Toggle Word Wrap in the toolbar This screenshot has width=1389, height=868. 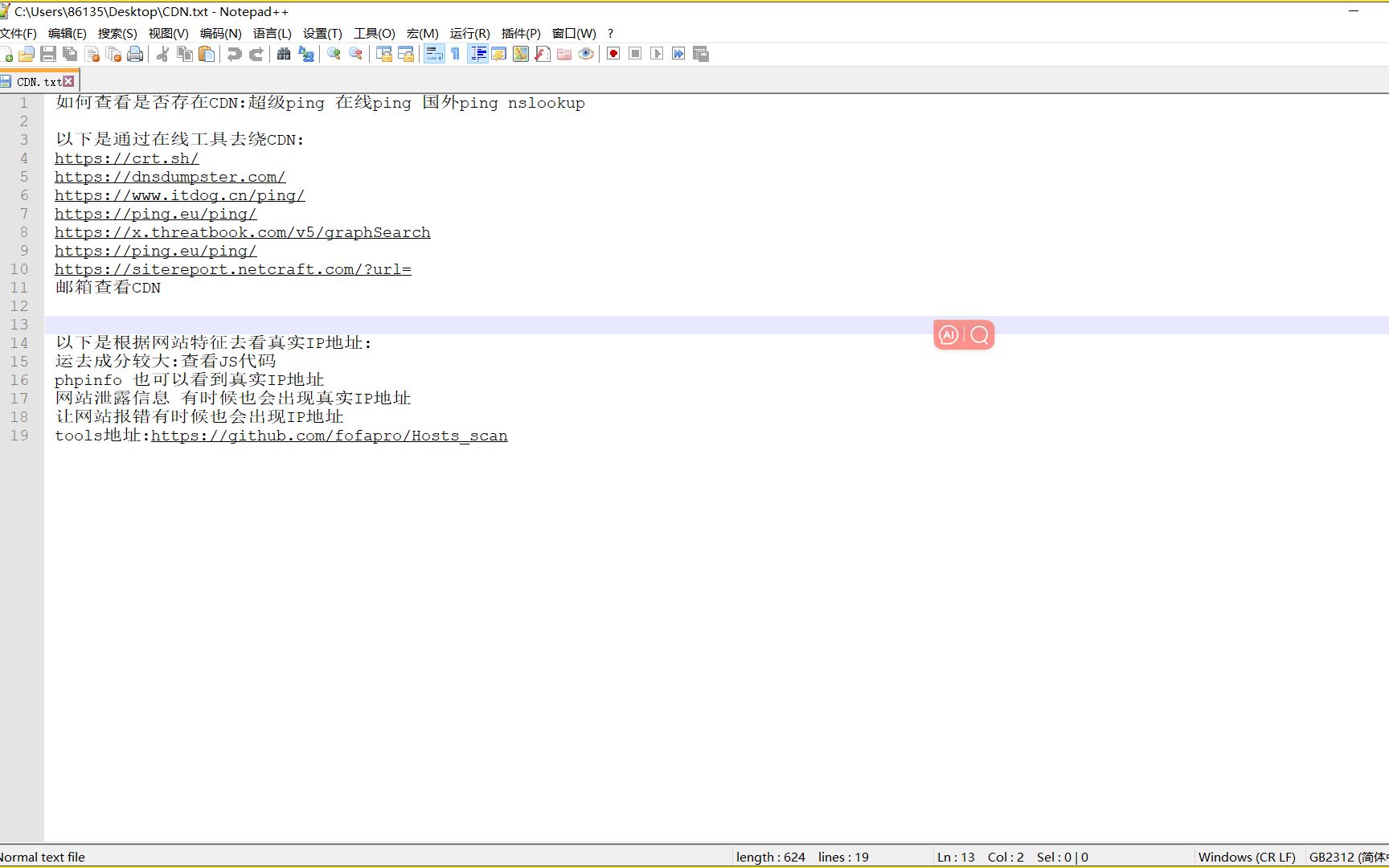[x=434, y=54]
